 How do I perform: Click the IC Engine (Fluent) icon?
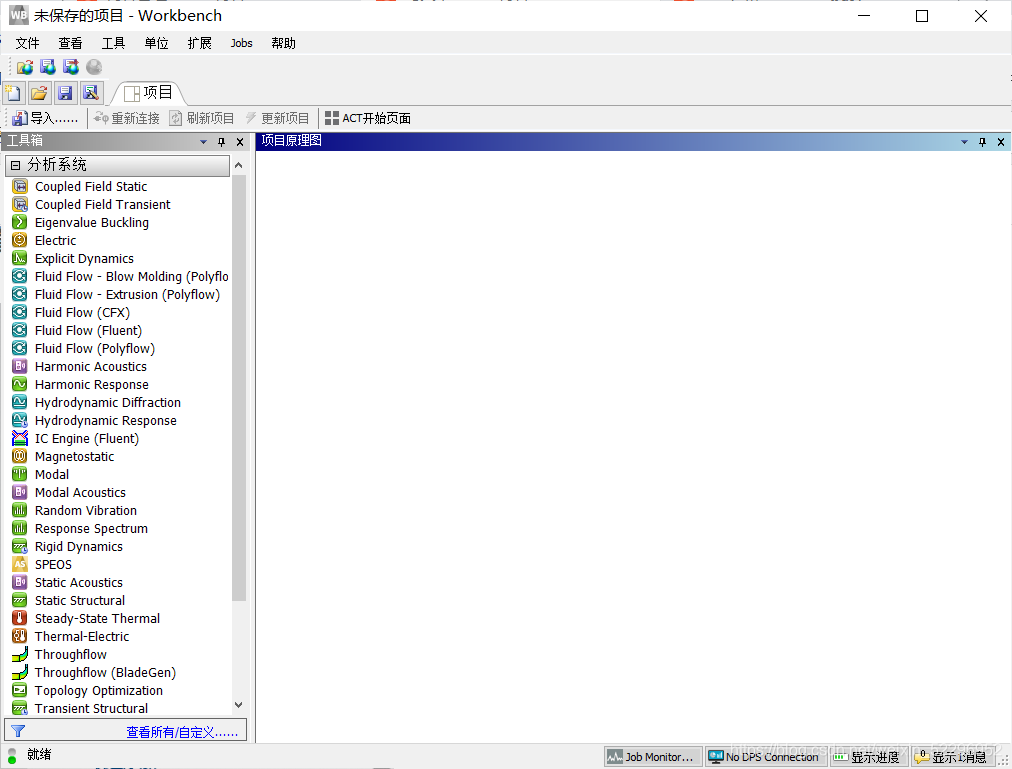pos(20,438)
